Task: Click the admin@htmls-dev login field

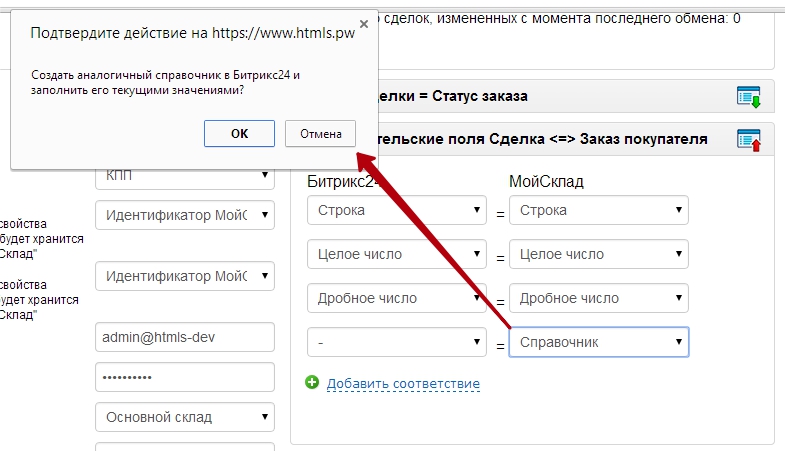Action: [184, 337]
